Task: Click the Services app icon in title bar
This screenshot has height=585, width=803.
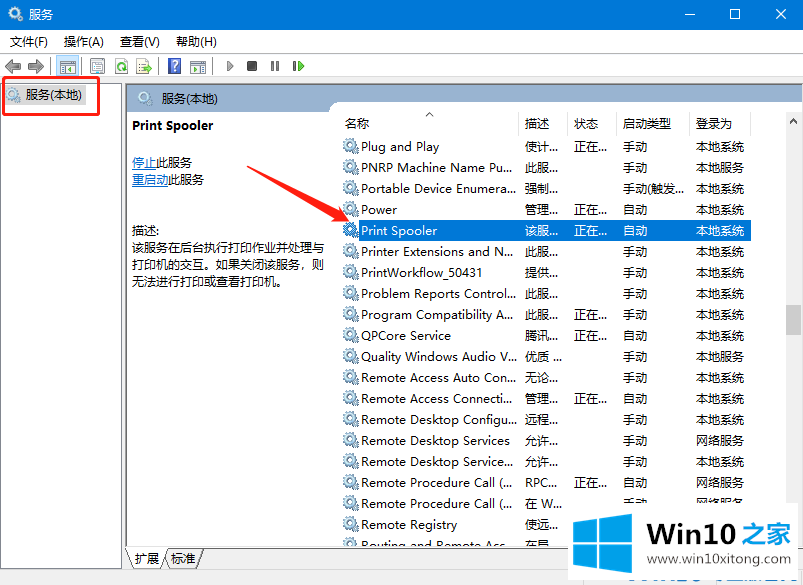Action: [x=15, y=14]
